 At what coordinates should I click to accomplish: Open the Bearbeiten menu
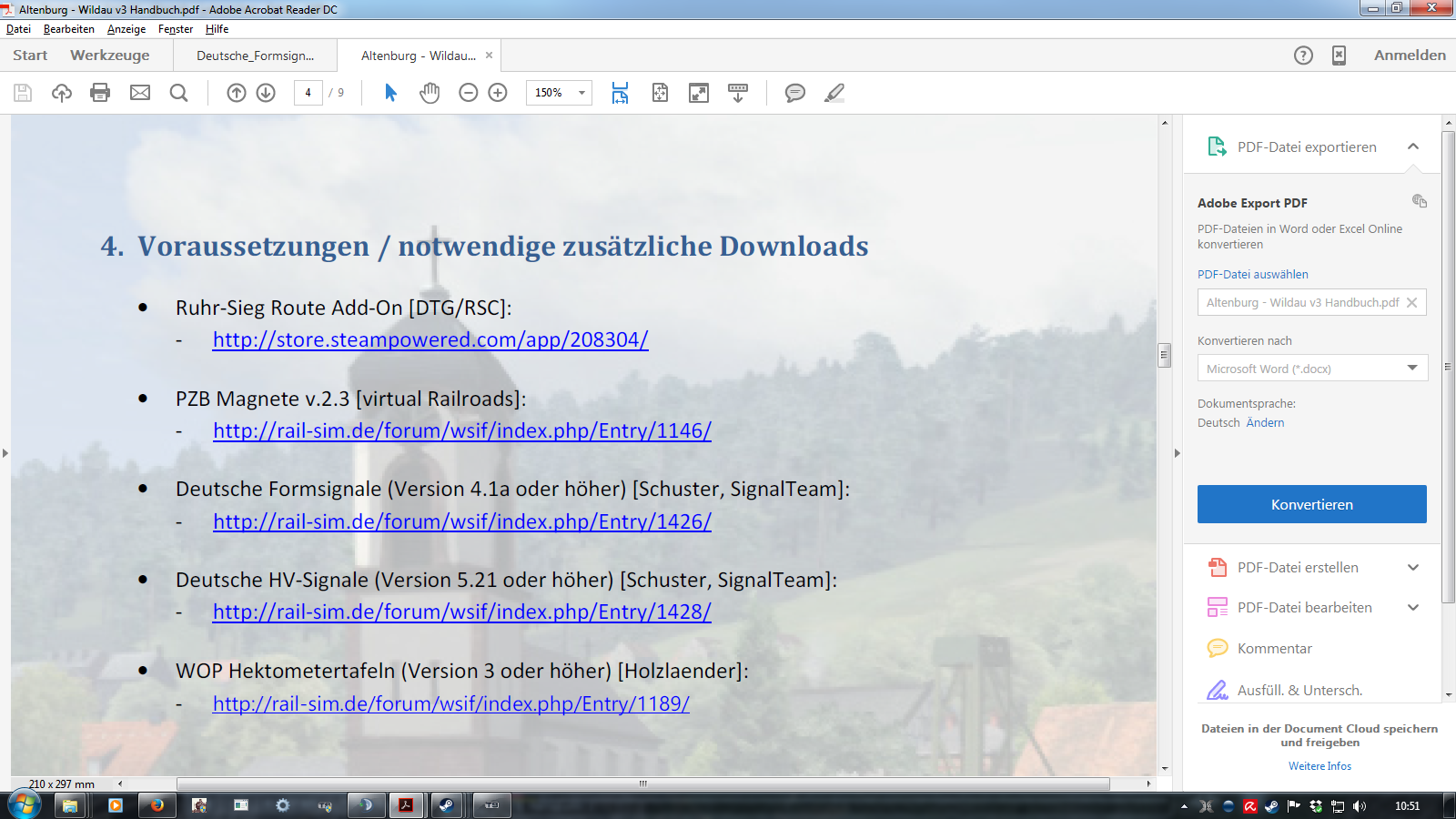point(69,29)
